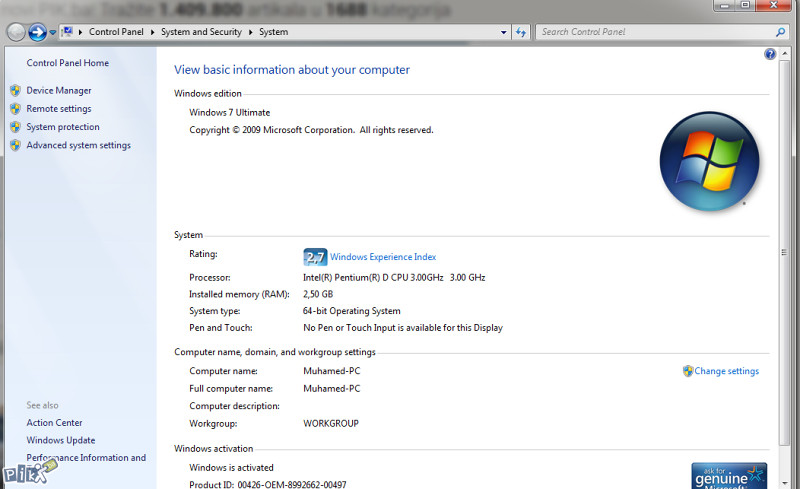This screenshot has width=800, height=489.
Task: Click the computer icon in address bar
Action: tap(67, 32)
